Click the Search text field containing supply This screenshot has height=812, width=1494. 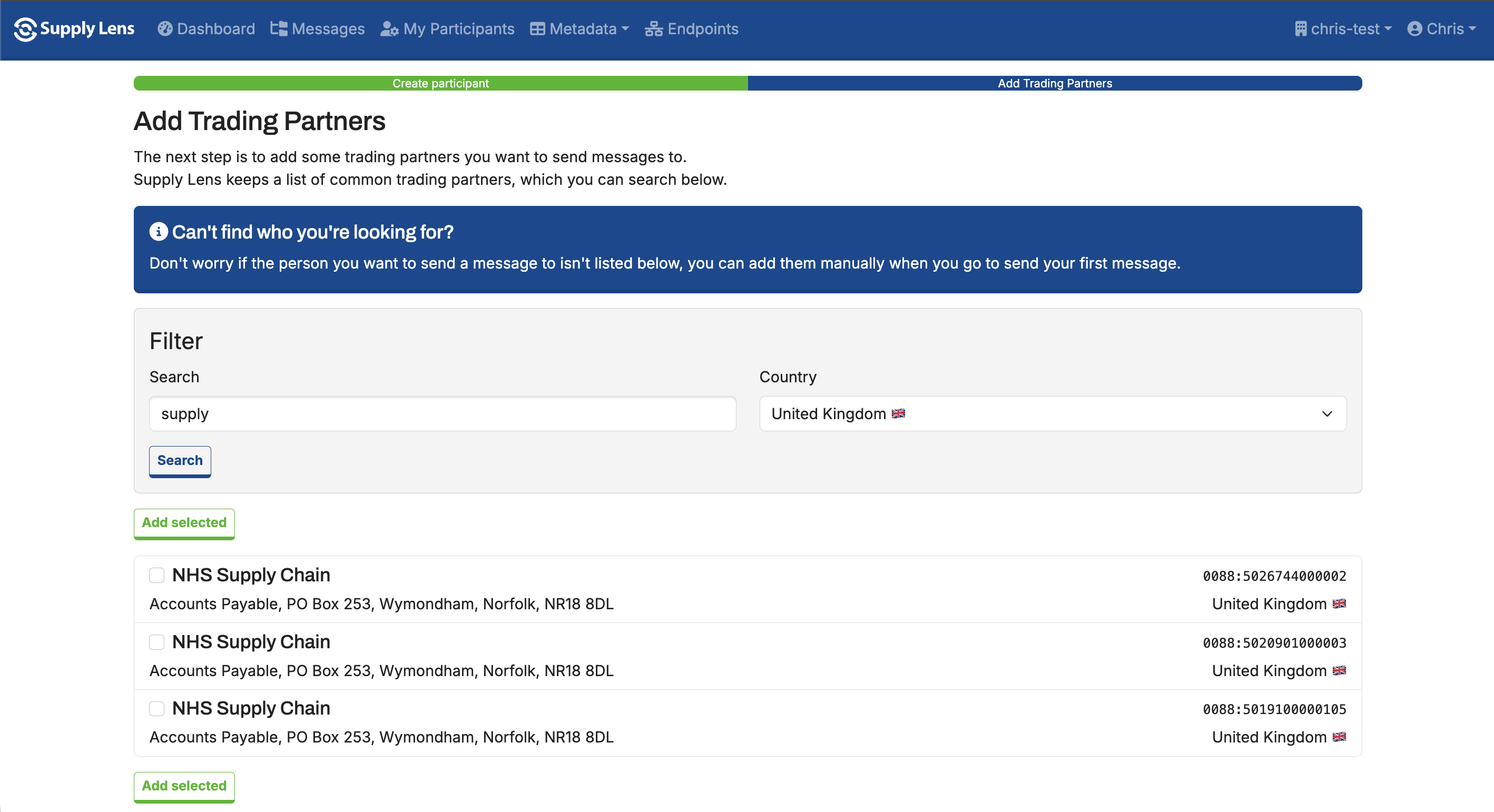tap(443, 414)
